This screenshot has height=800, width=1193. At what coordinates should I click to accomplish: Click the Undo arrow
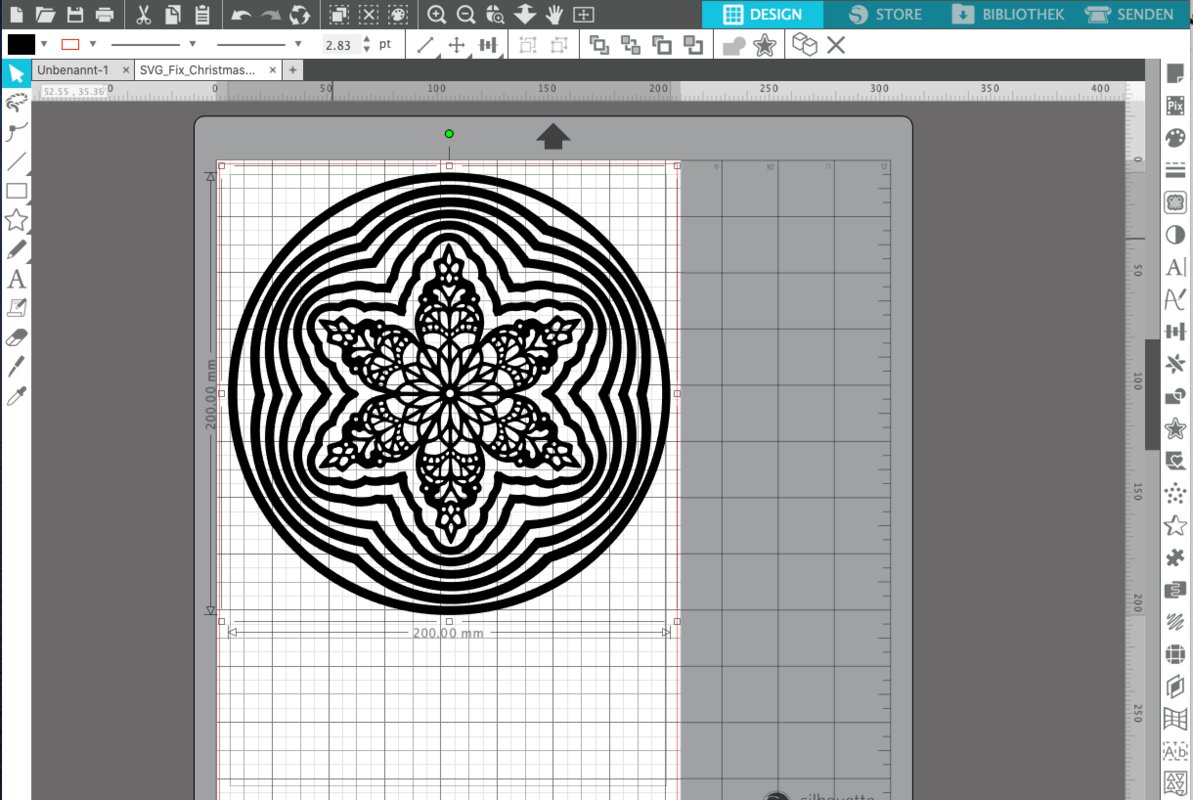(241, 15)
